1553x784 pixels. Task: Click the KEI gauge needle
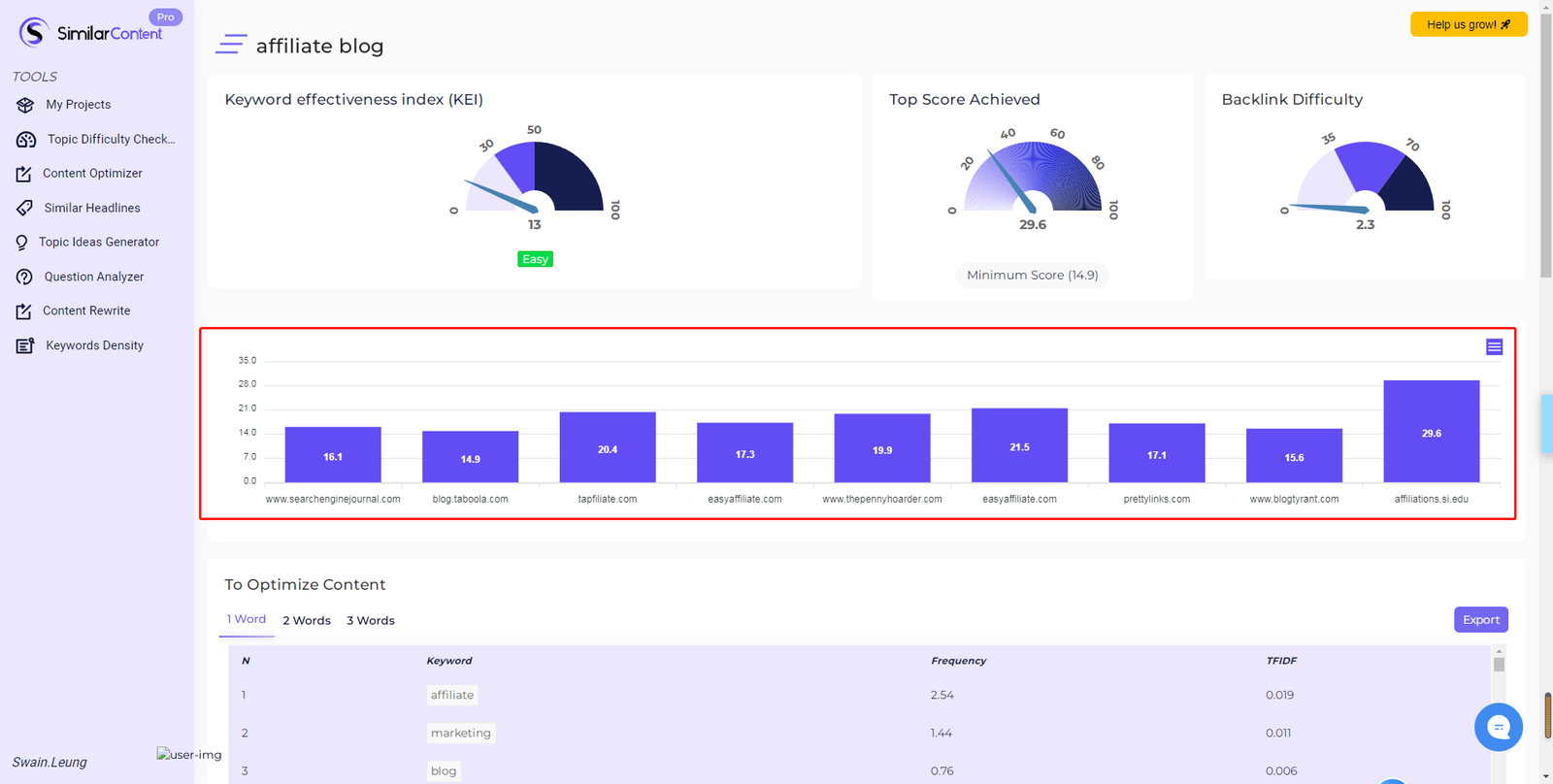click(501, 196)
